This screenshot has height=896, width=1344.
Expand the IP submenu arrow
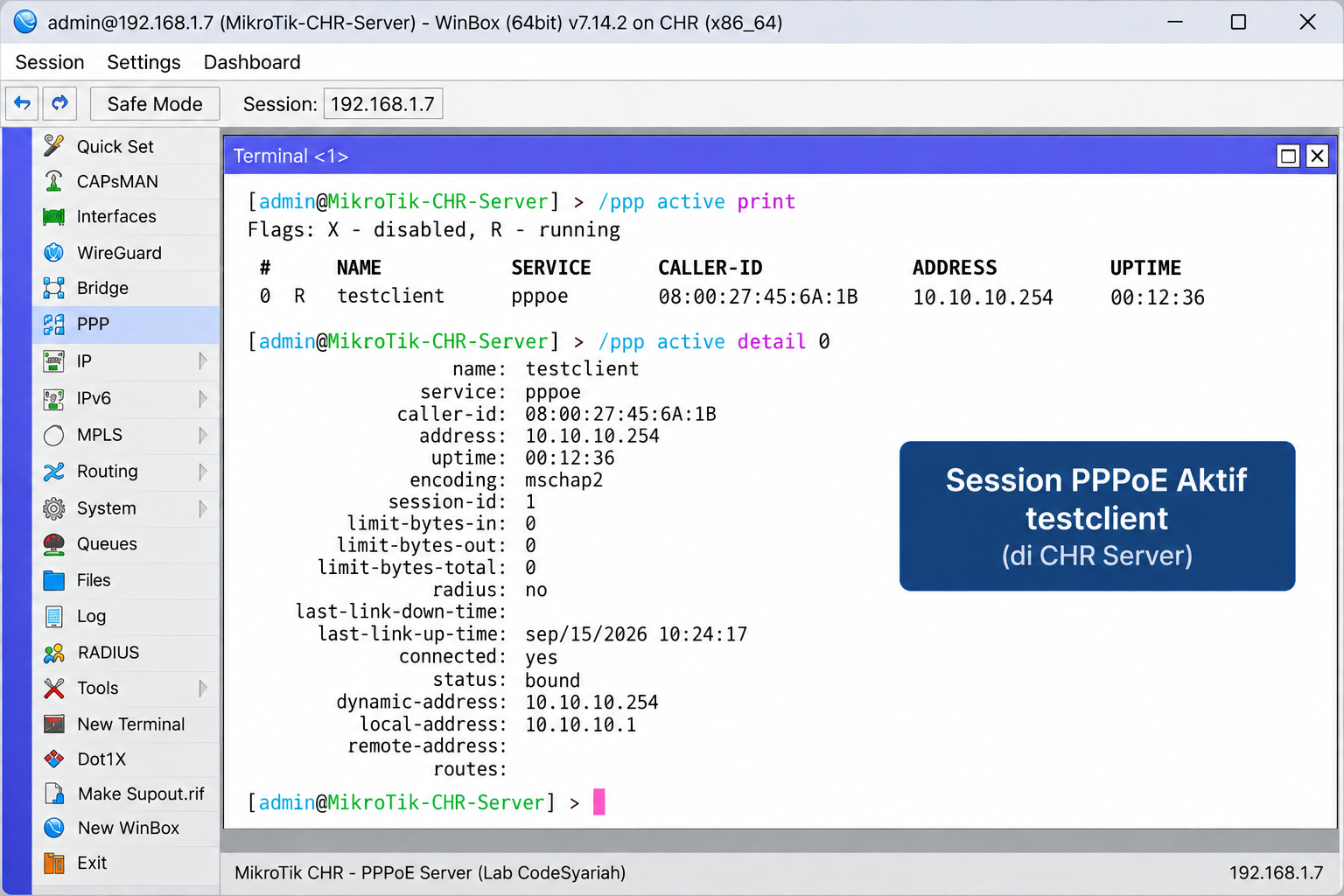coord(203,360)
